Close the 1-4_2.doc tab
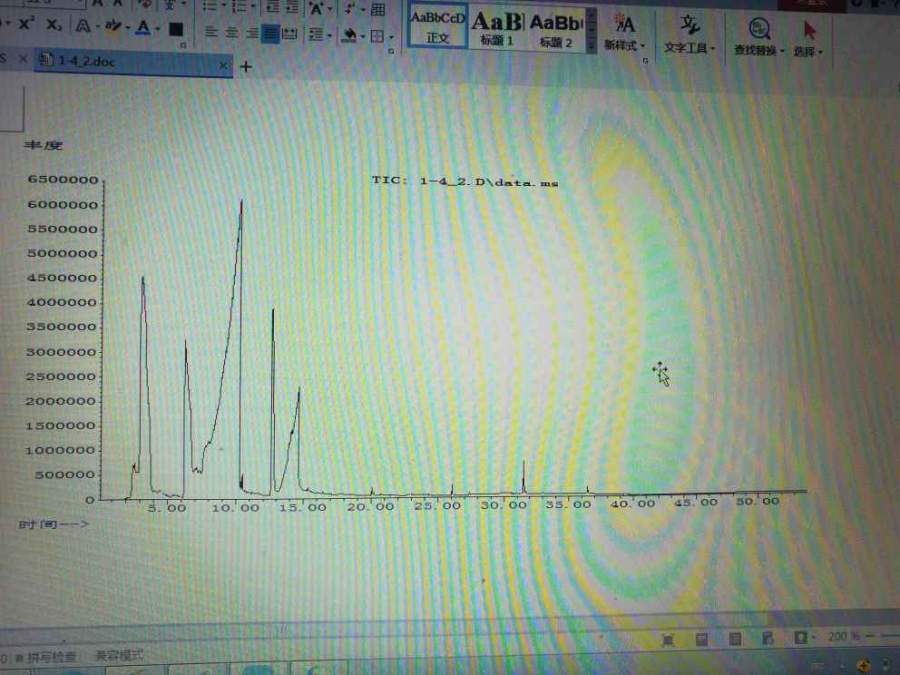The image size is (900, 675). (224, 67)
